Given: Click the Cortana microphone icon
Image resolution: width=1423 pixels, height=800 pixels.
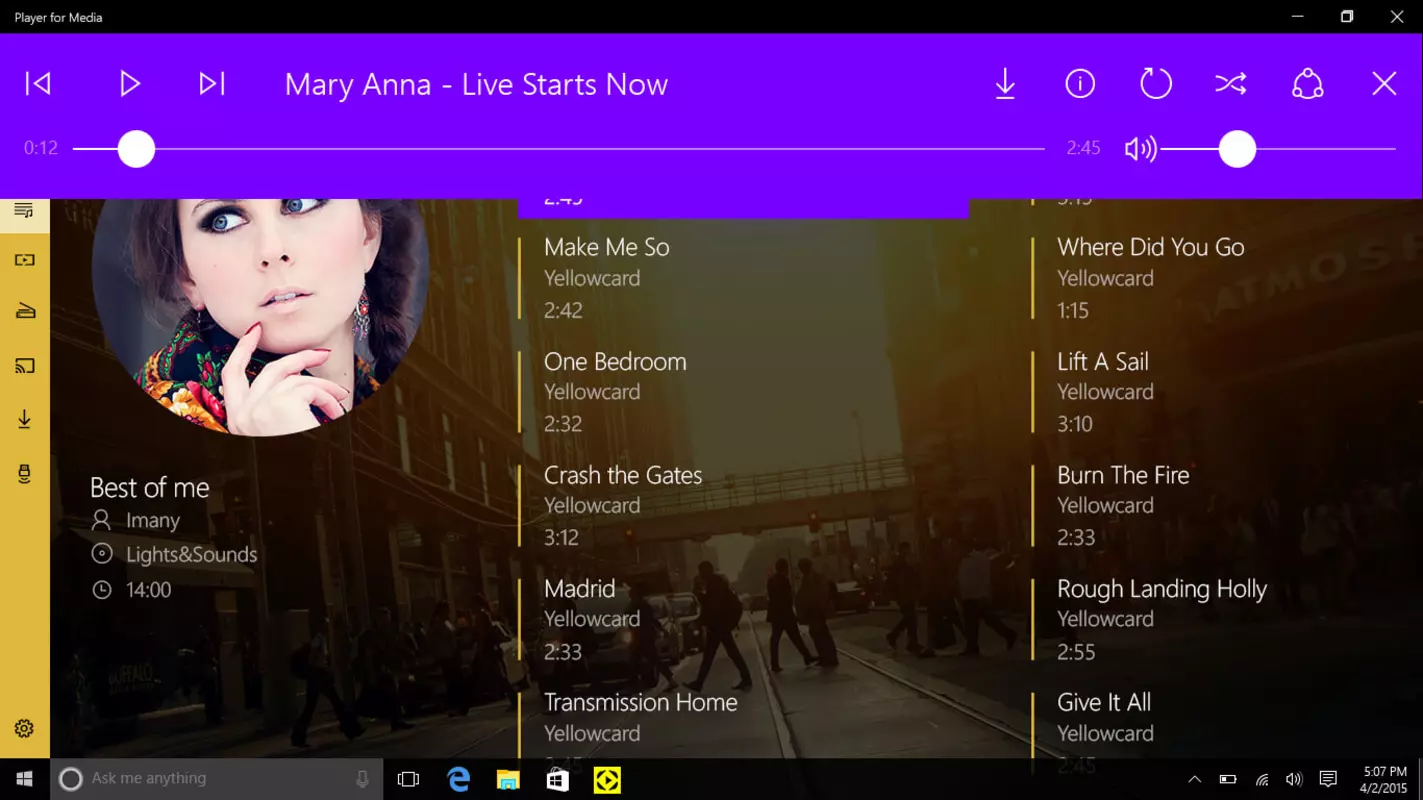Looking at the screenshot, I should (x=362, y=779).
